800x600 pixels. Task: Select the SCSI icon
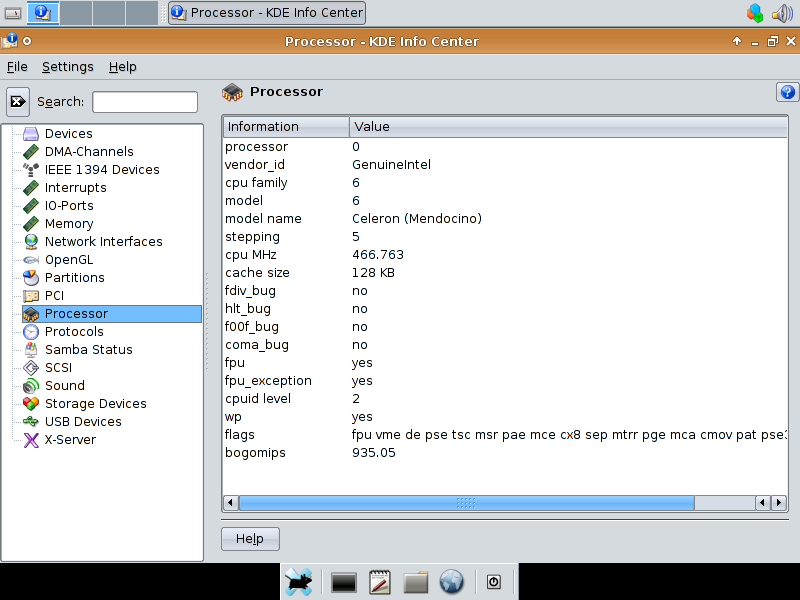pyautogui.click(x=31, y=367)
